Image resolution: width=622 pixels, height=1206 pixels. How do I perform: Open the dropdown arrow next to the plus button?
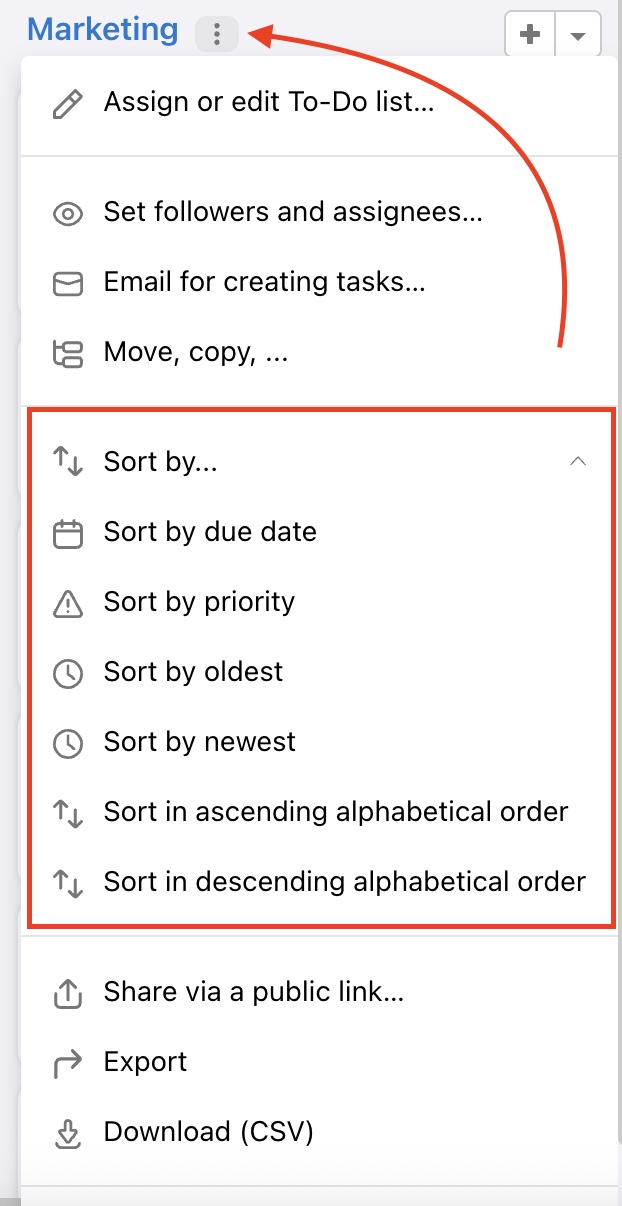(x=578, y=33)
